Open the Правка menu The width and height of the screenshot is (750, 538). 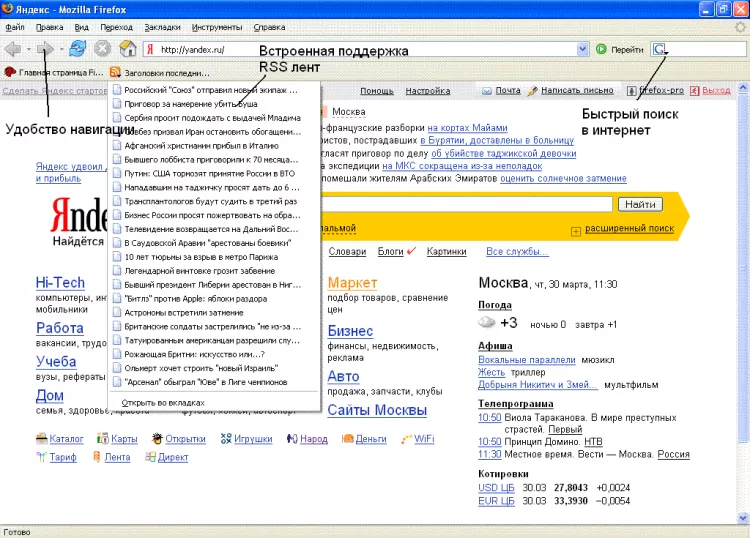pyautogui.click(x=50, y=27)
